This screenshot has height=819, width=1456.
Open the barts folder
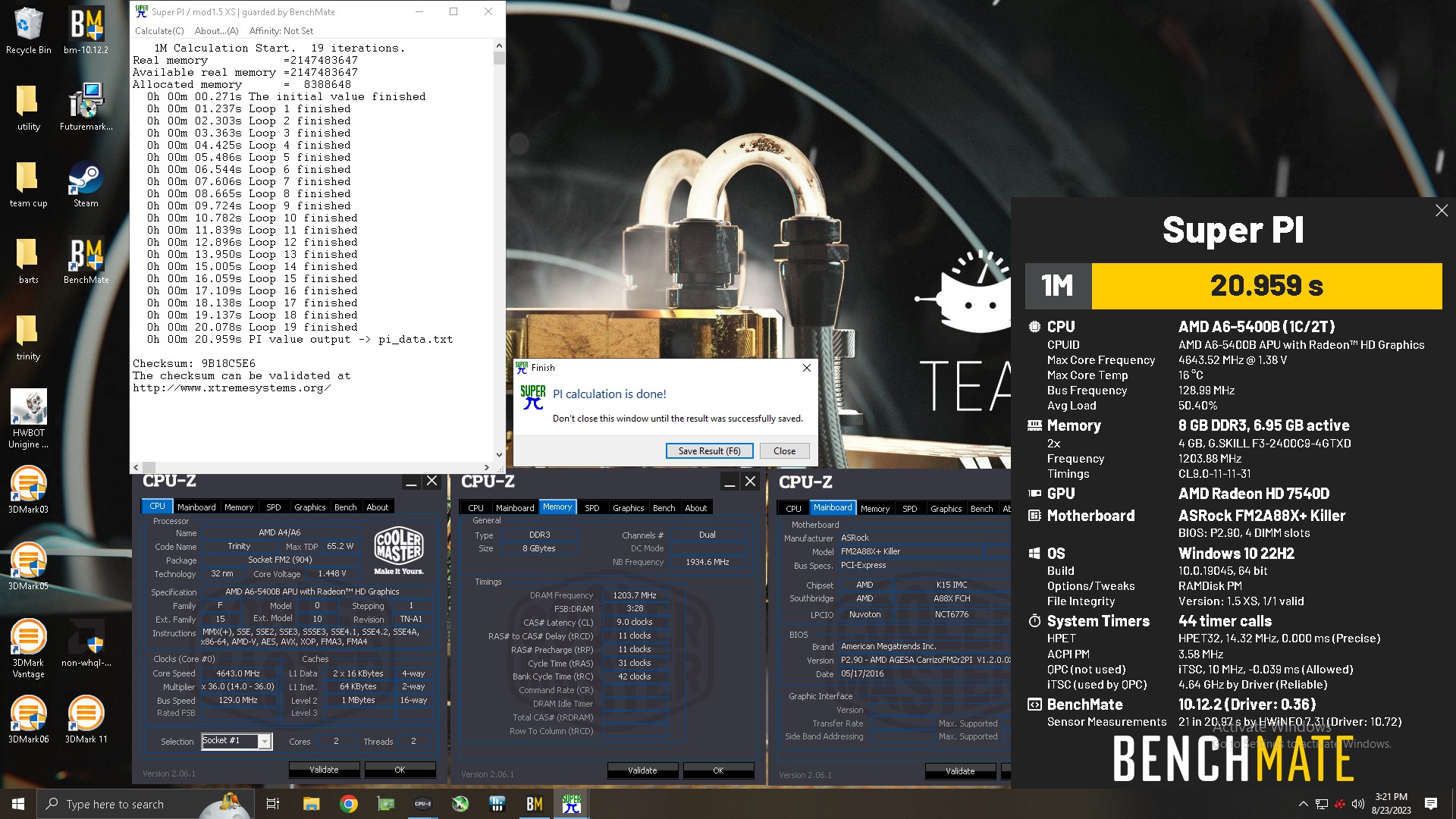[28, 260]
